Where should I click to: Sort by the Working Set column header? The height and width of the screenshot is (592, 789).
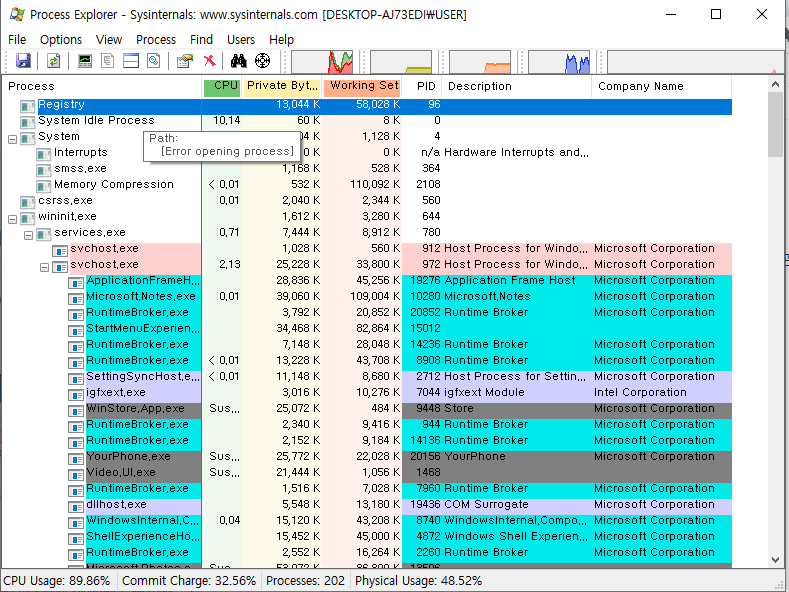(x=362, y=87)
